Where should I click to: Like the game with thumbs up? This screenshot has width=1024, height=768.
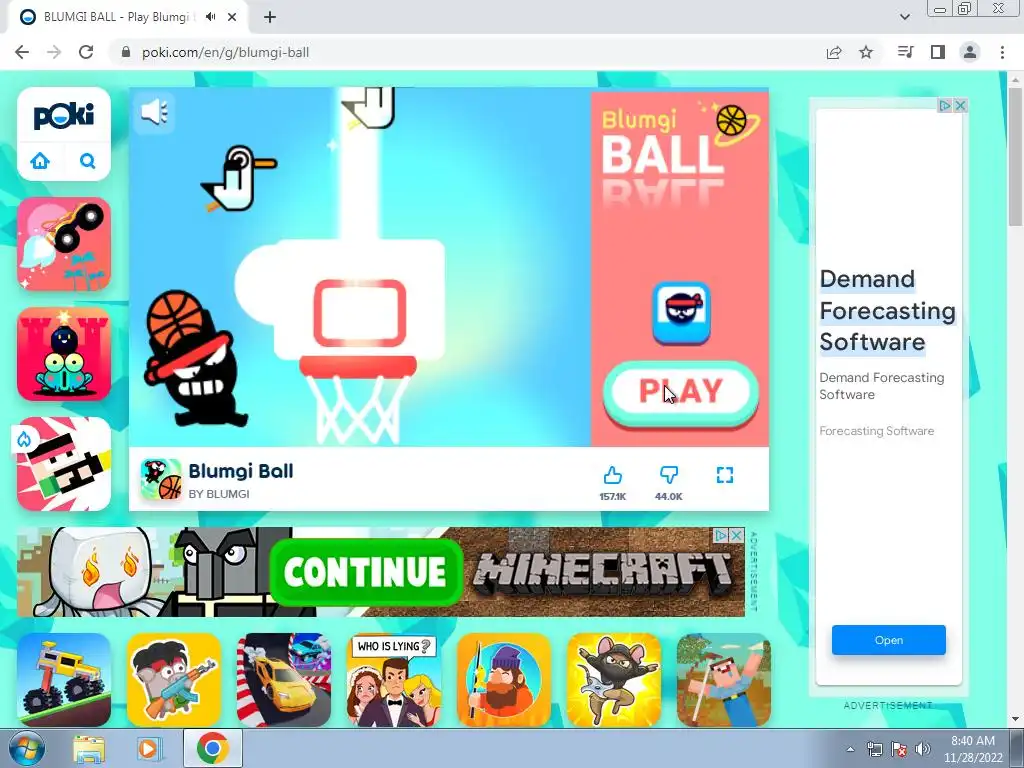(x=613, y=475)
